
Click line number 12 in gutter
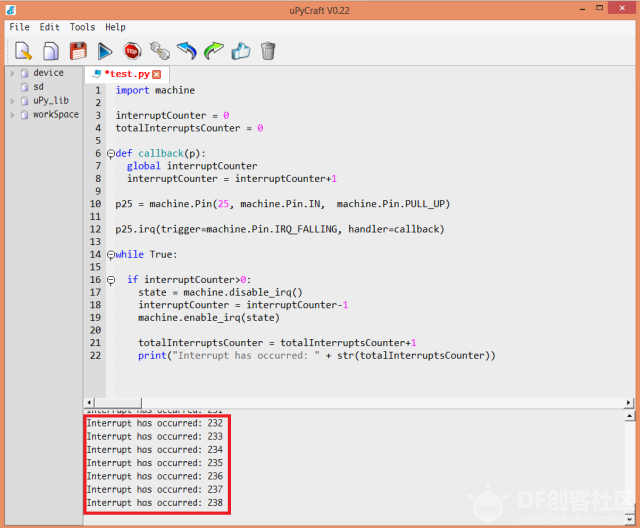(95, 229)
